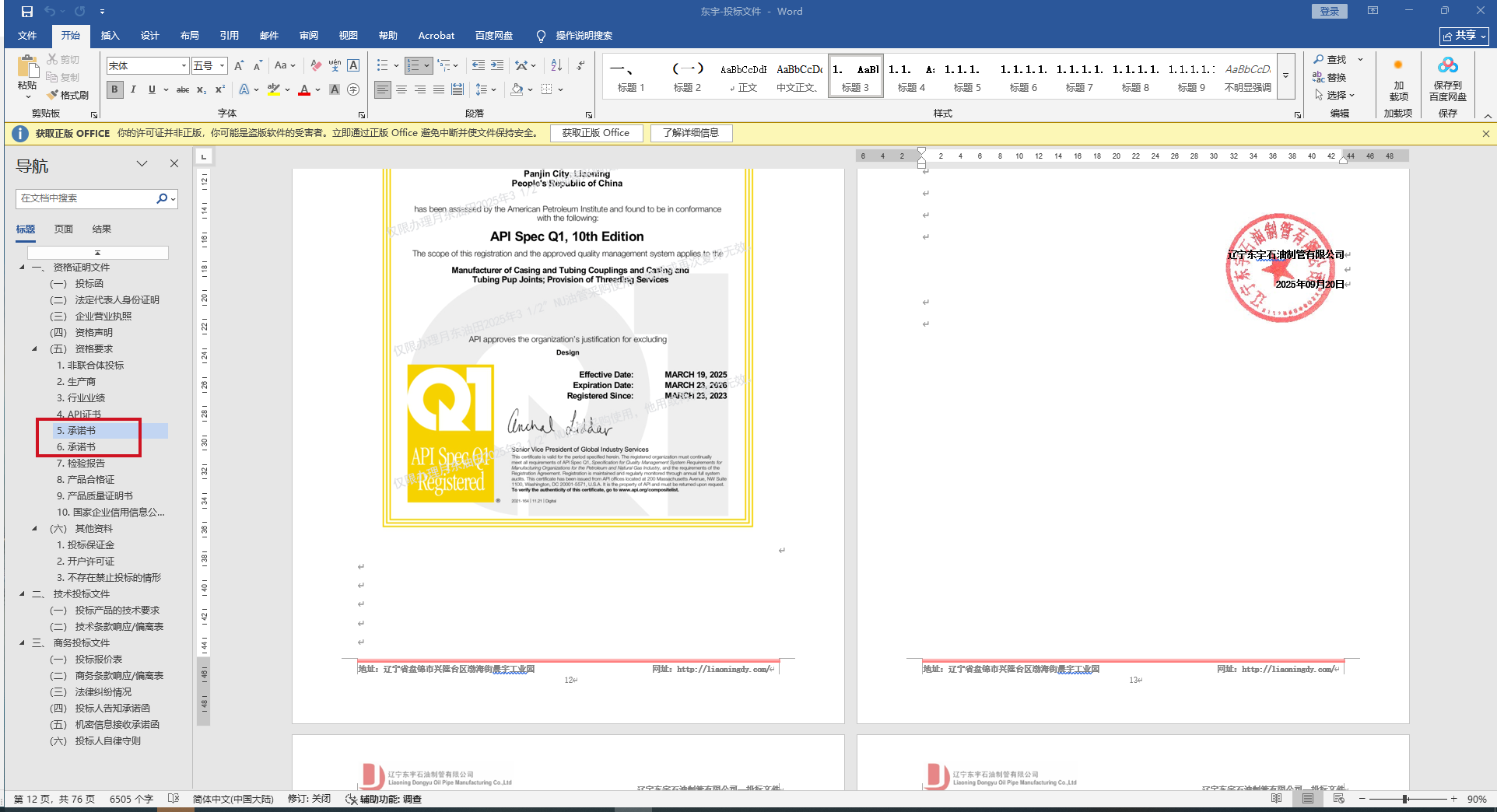Image resolution: width=1497 pixels, height=812 pixels.
Task: Open the navigation pane options dropdown
Action: tap(142, 164)
